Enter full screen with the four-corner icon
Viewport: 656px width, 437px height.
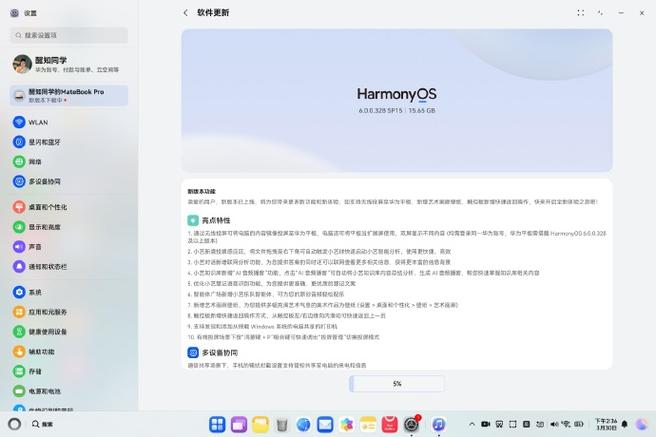[581, 13]
